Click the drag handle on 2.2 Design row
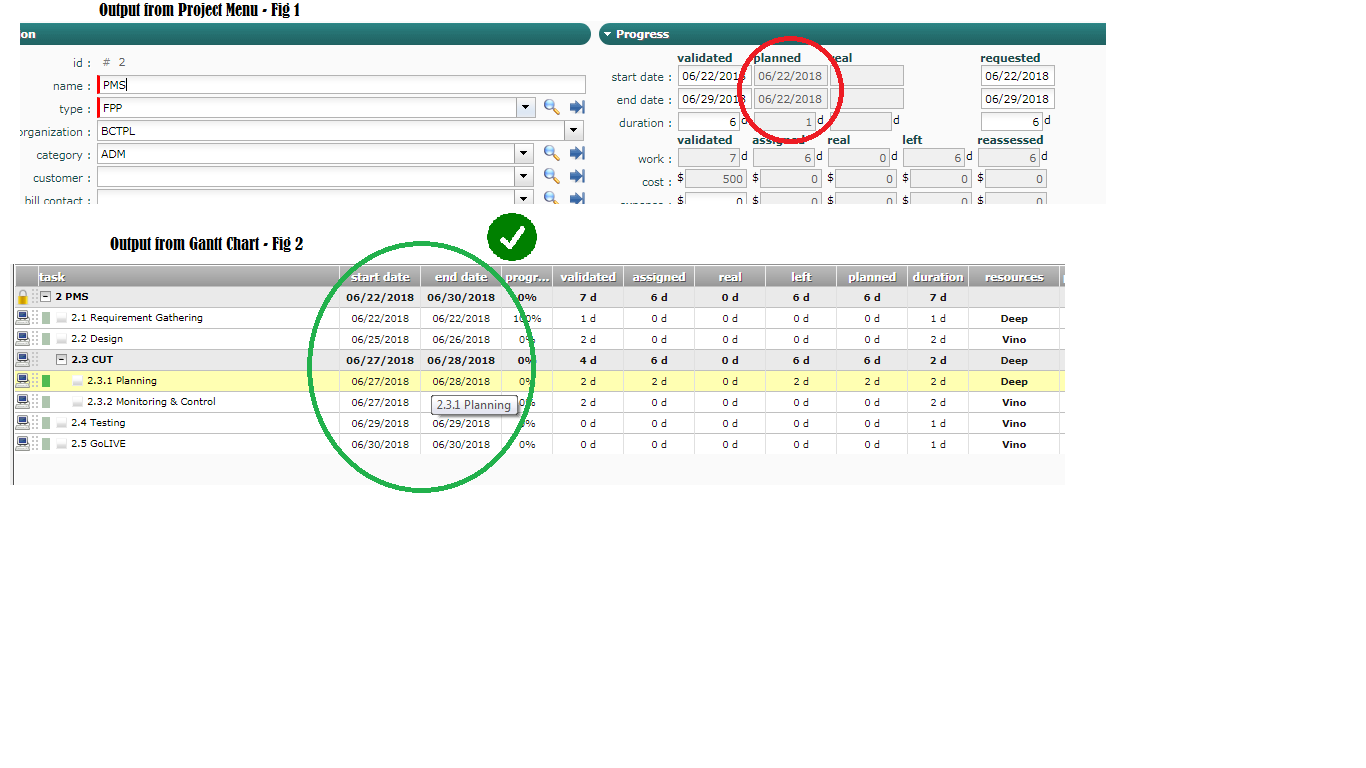This screenshot has width=1366, height=768. [35, 339]
